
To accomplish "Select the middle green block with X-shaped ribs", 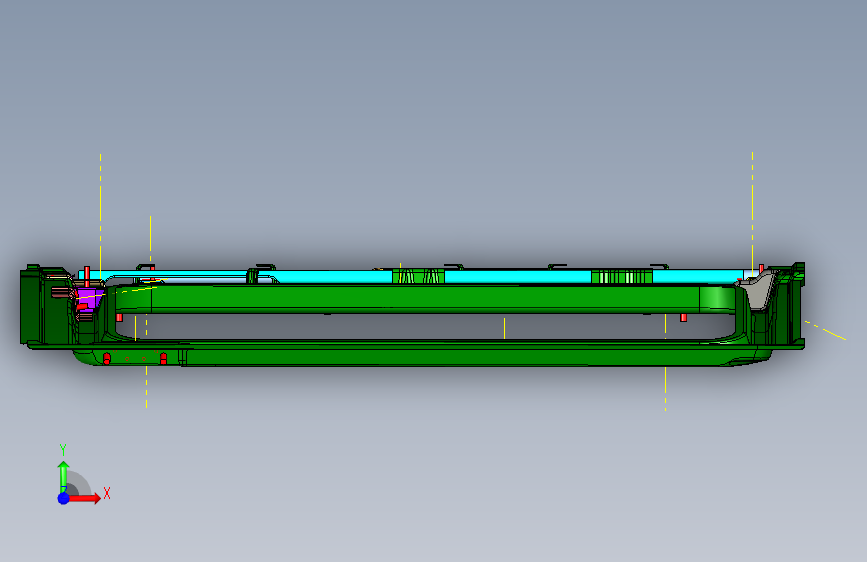I will tap(419, 276).
